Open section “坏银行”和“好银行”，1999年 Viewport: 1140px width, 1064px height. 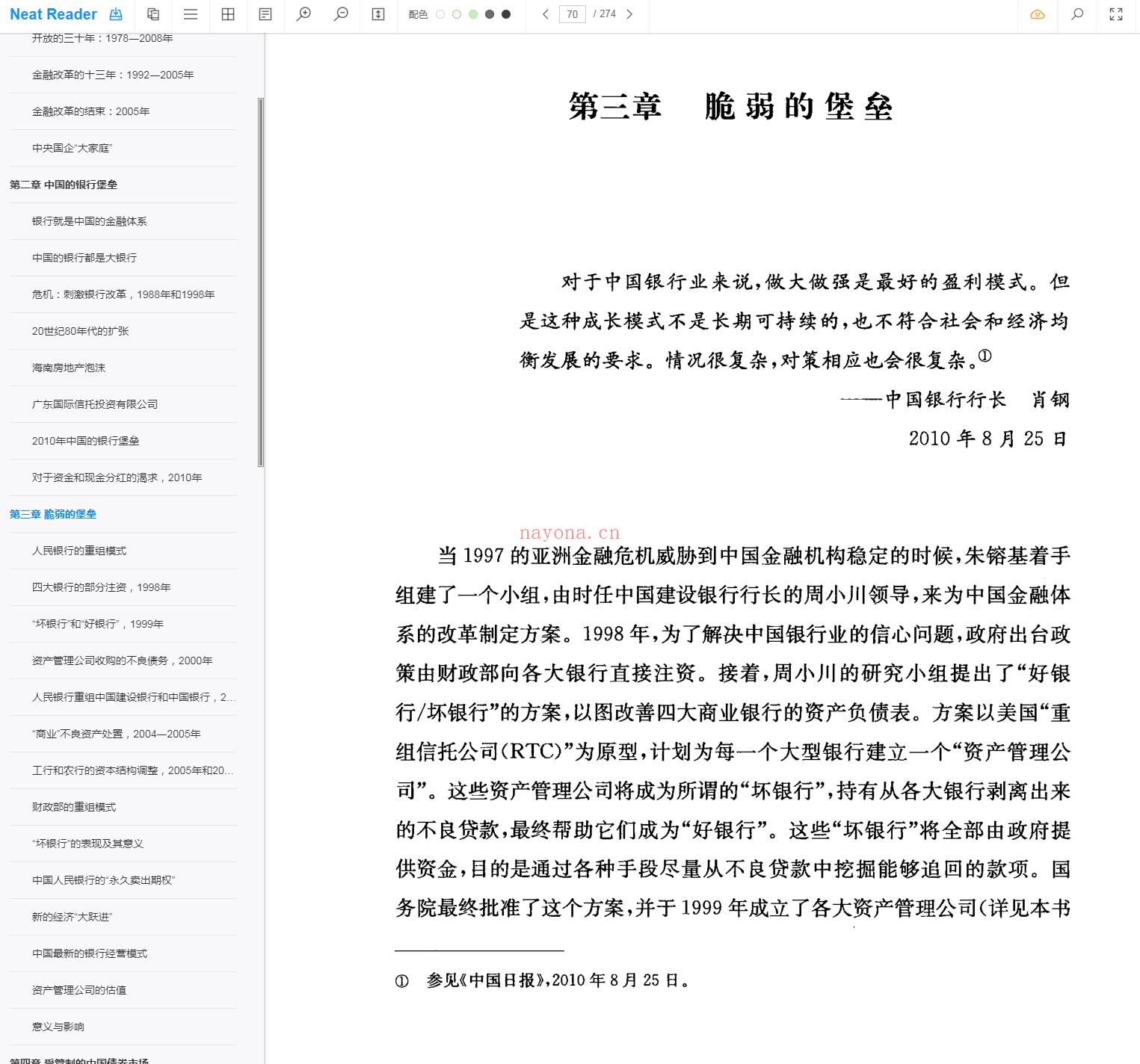97,624
